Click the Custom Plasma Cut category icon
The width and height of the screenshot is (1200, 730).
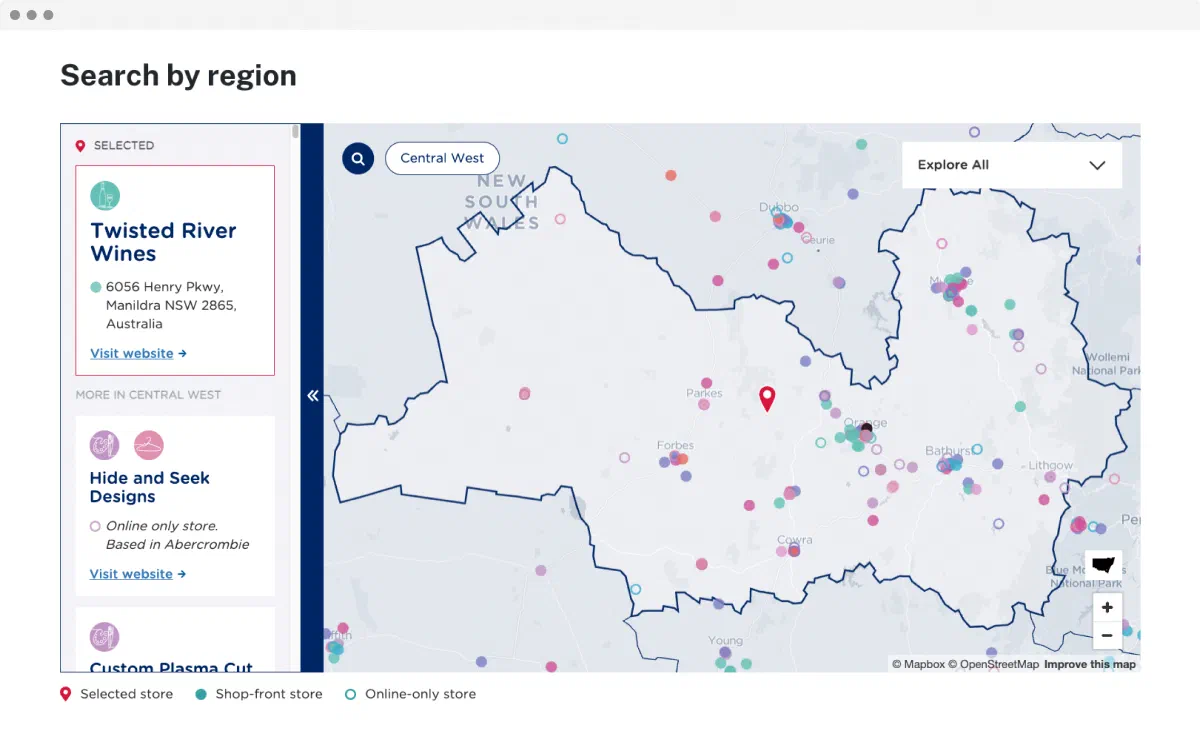tap(105, 636)
